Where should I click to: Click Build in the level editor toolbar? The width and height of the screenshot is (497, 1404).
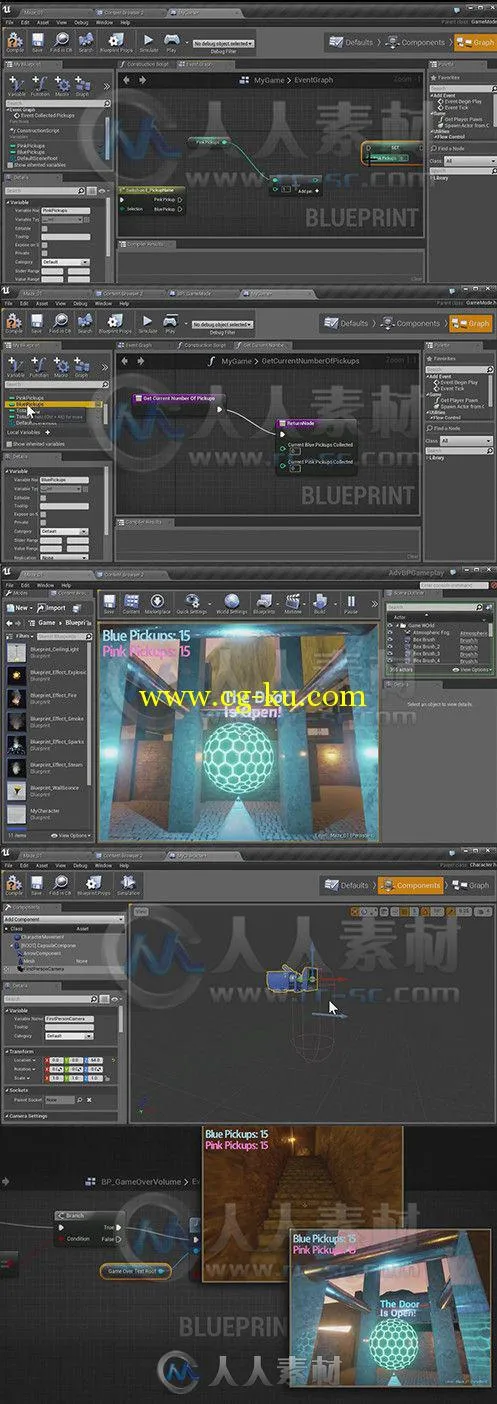pyautogui.click(x=320, y=606)
